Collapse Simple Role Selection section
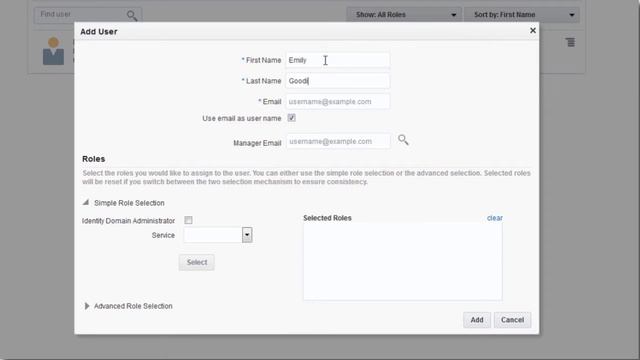 pyautogui.click(x=86, y=202)
